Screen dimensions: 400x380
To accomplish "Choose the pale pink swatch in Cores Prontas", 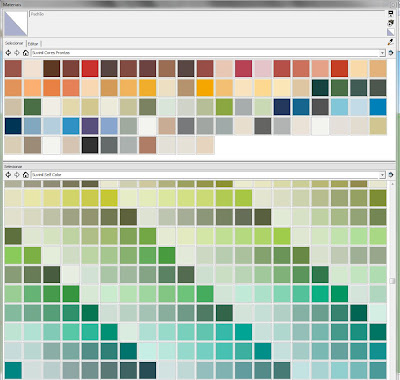I will [x=263, y=69].
